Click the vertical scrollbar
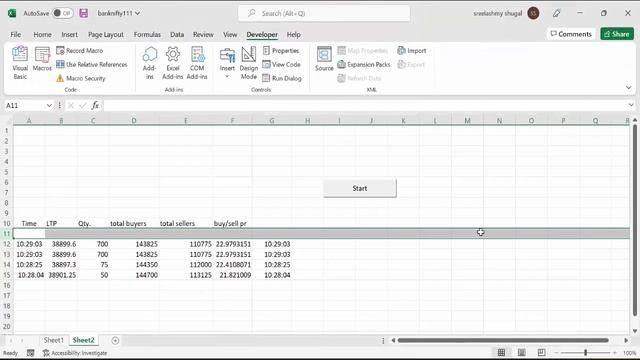 pos(635,220)
